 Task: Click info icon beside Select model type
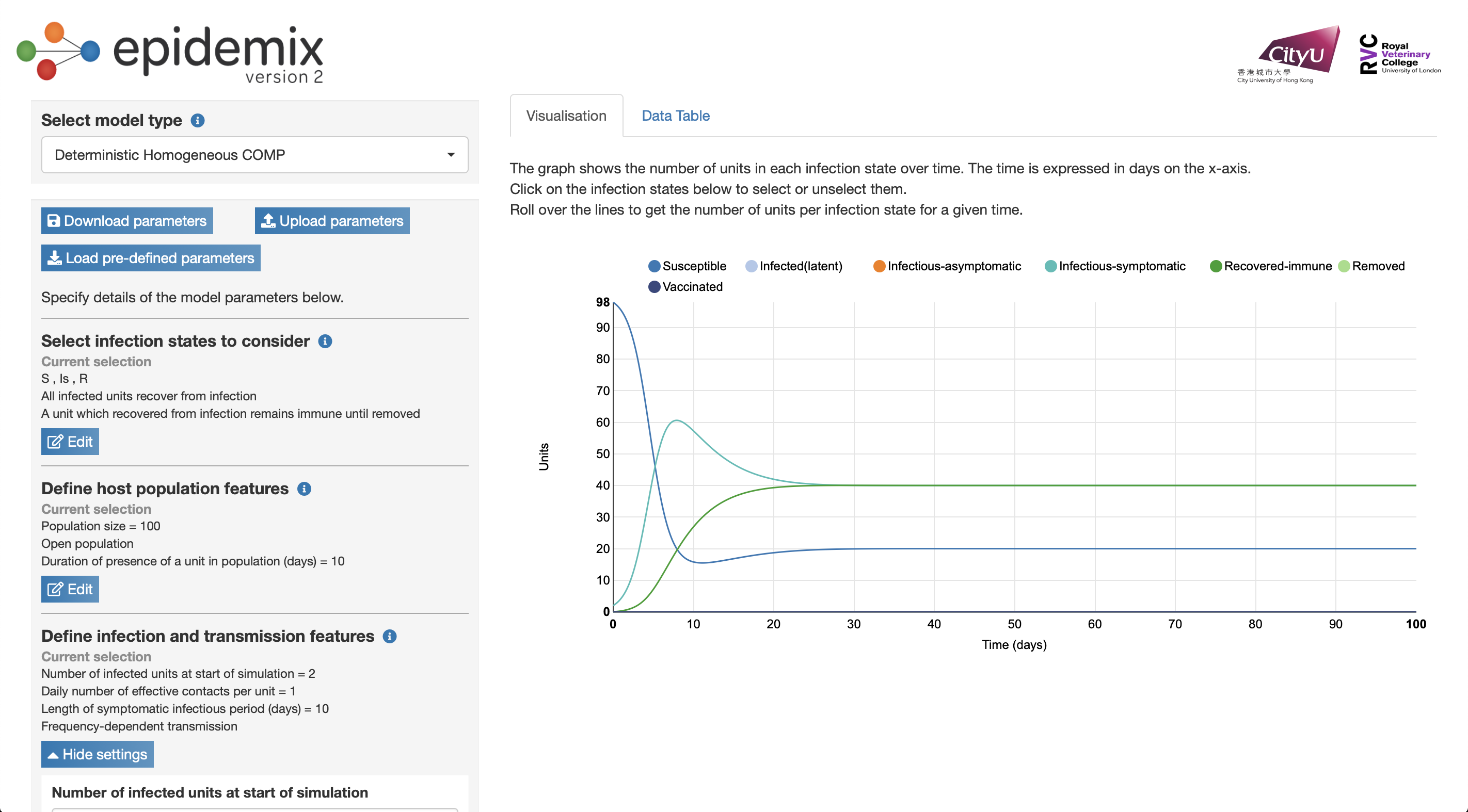pyautogui.click(x=197, y=120)
